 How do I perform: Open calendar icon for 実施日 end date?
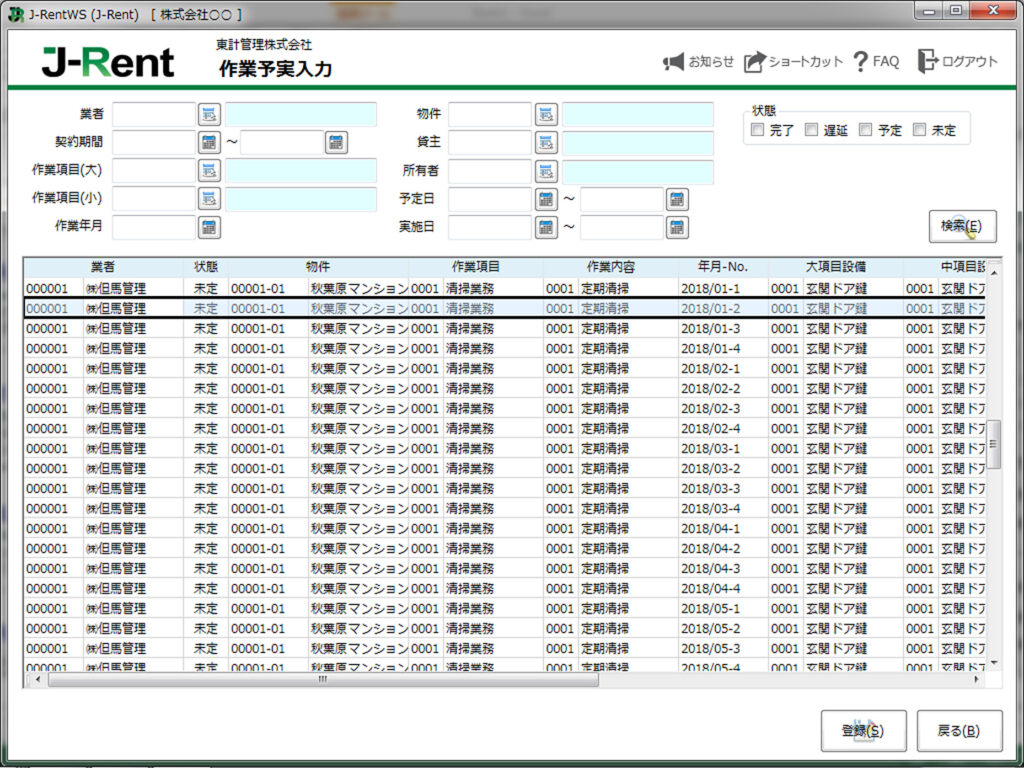point(677,227)
